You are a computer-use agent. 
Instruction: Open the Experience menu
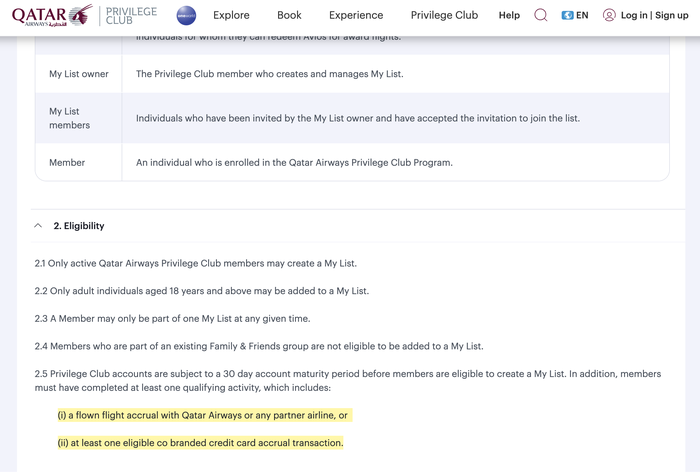pyautogui.click(x=356, y=15)
